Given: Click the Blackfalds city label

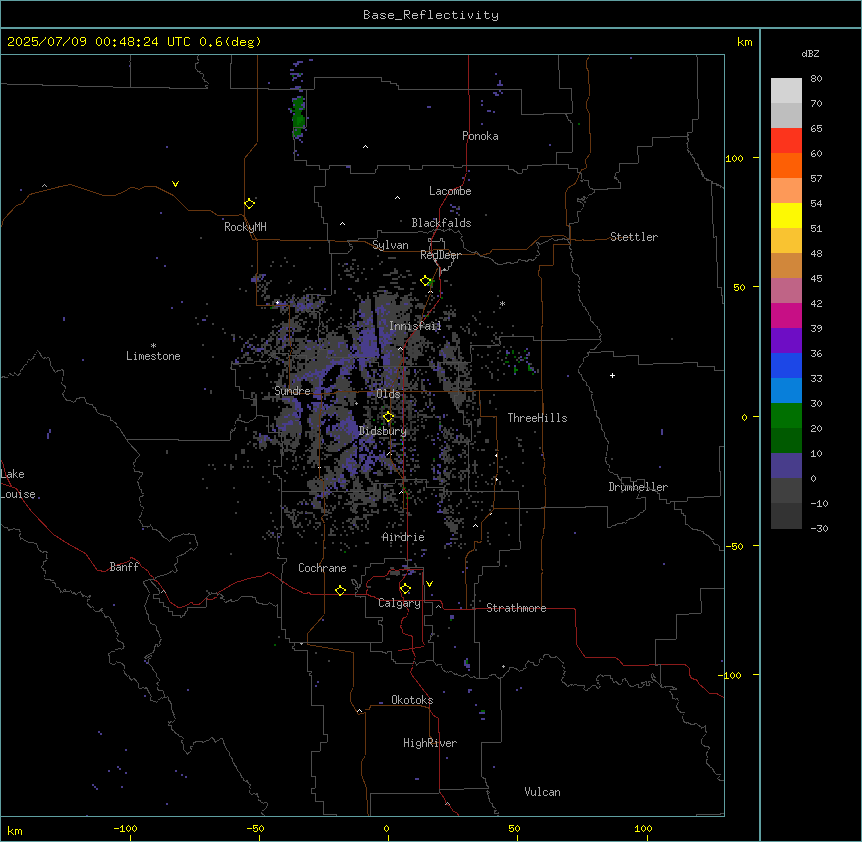Looking at the screenshot, I should pos(441,223).
